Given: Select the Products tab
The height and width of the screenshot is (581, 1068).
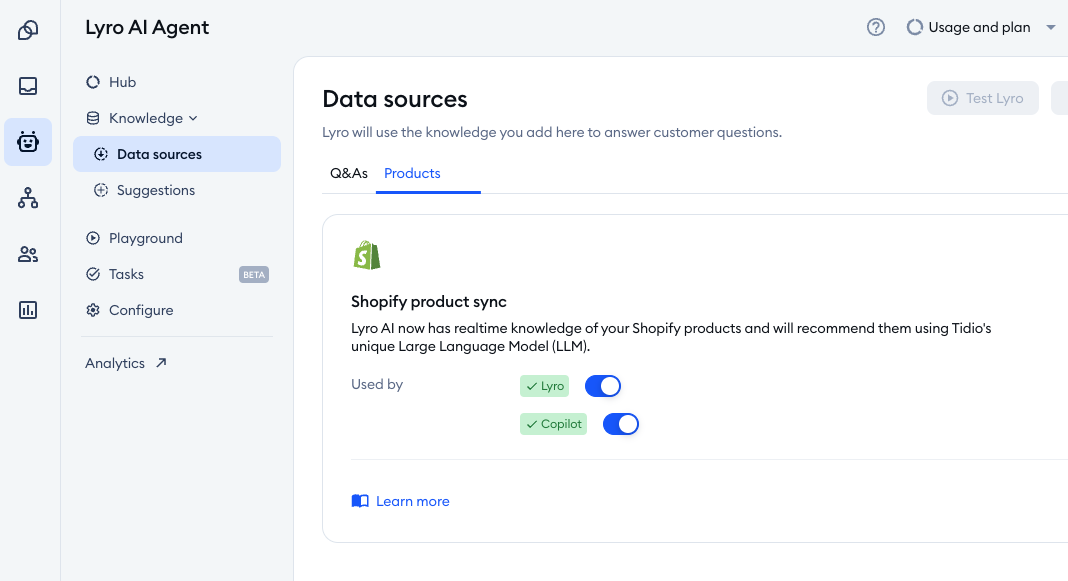Looking at the screenshot, I should [412, 174].
